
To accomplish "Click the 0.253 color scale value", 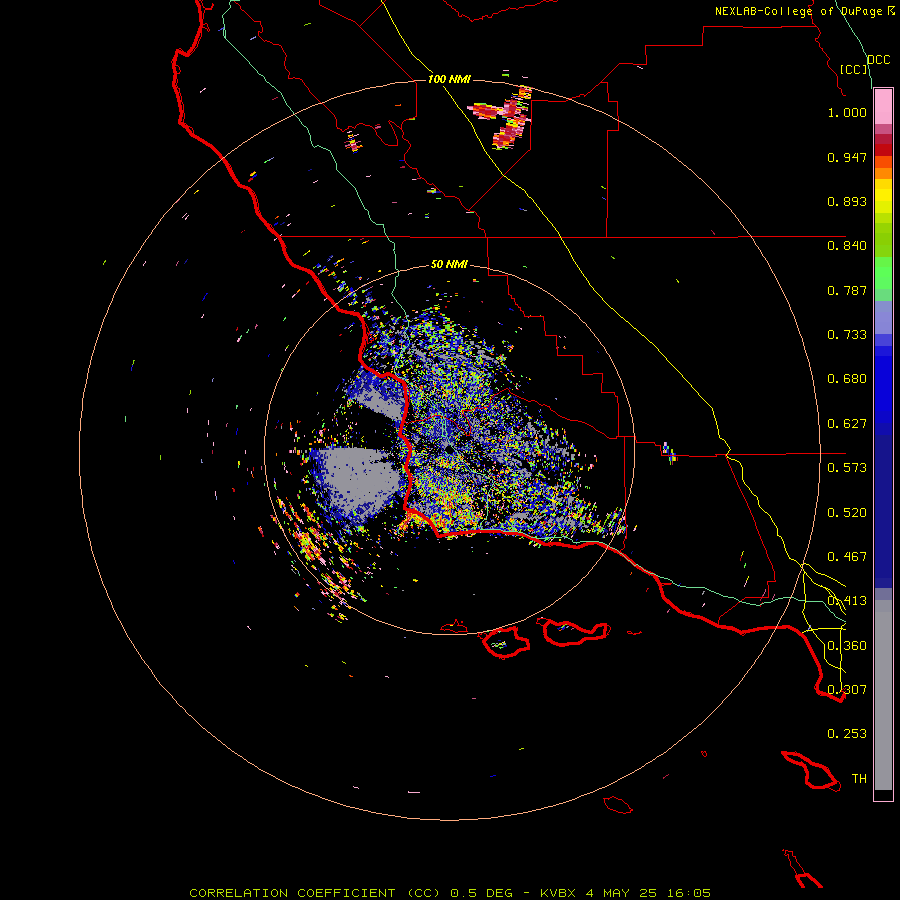I will pos(847,734).
